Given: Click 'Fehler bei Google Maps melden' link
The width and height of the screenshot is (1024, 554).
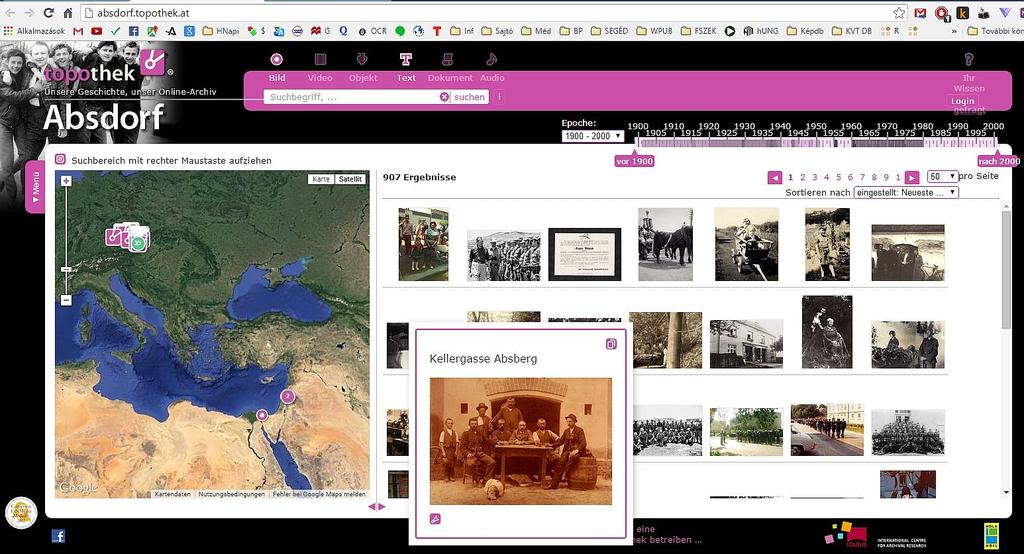Looking at the screenshot, I should click(319, 494).
